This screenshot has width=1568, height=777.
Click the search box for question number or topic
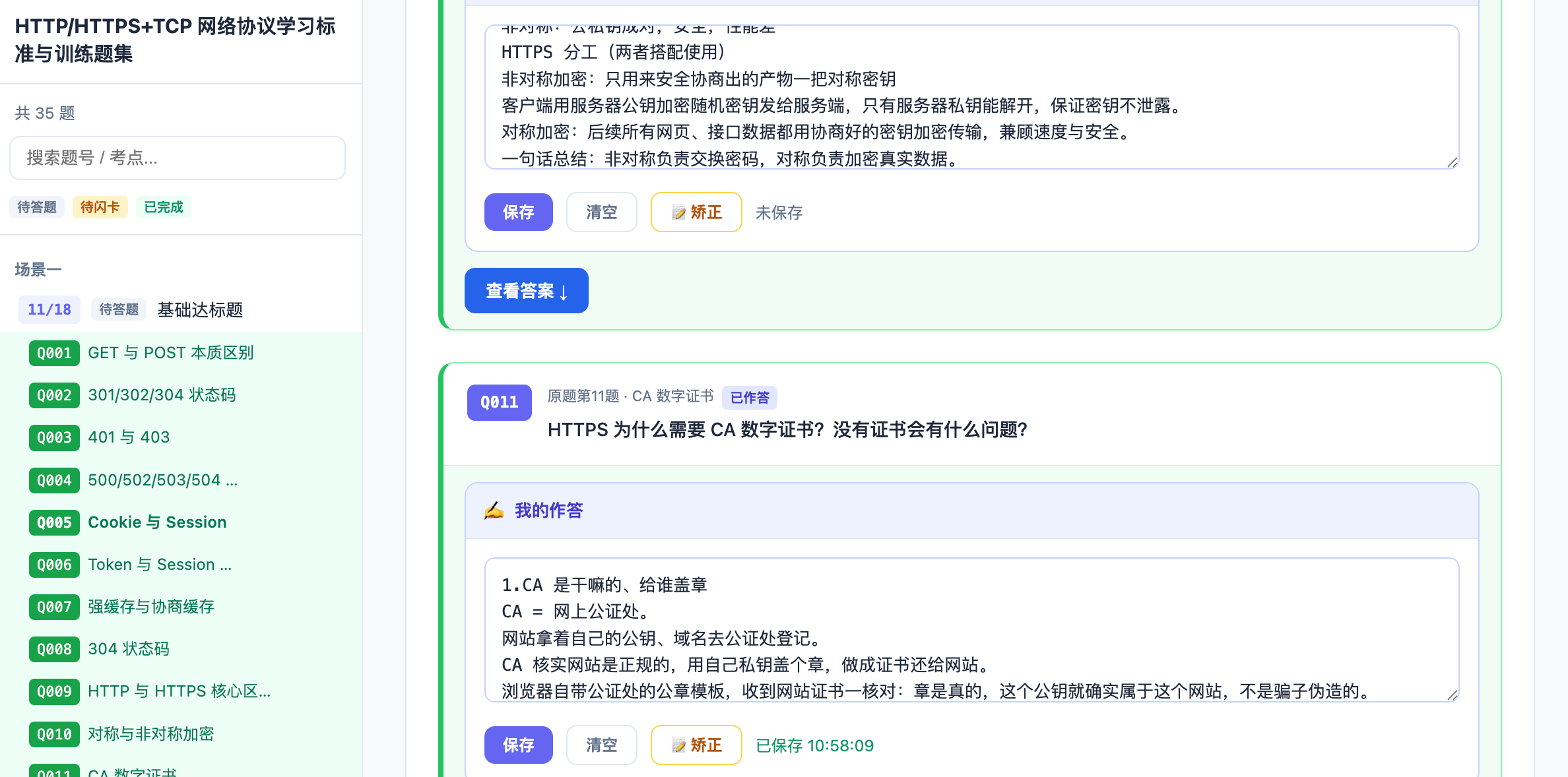click(x=178, y=158)
